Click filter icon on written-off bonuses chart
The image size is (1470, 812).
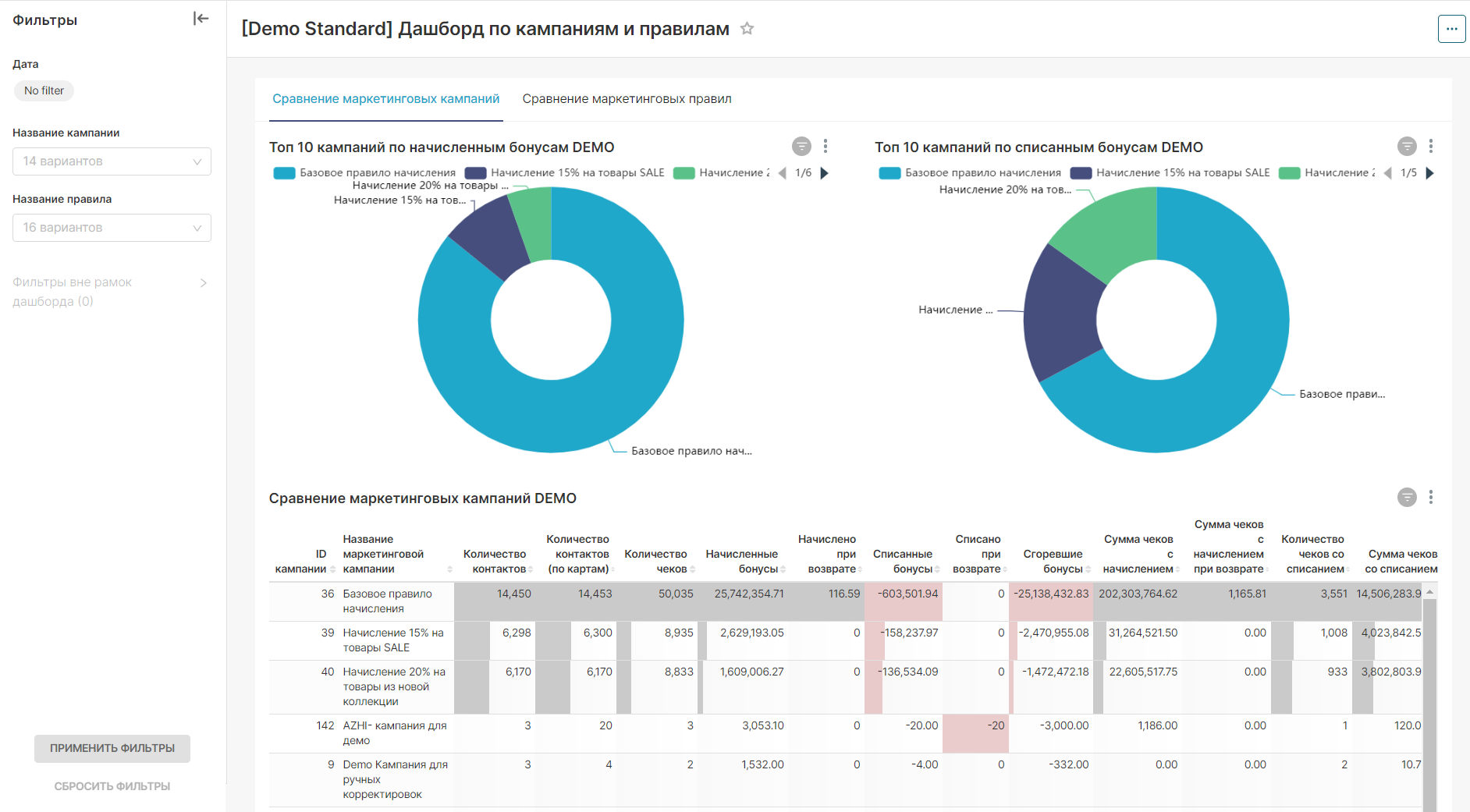pos(1407,147)
